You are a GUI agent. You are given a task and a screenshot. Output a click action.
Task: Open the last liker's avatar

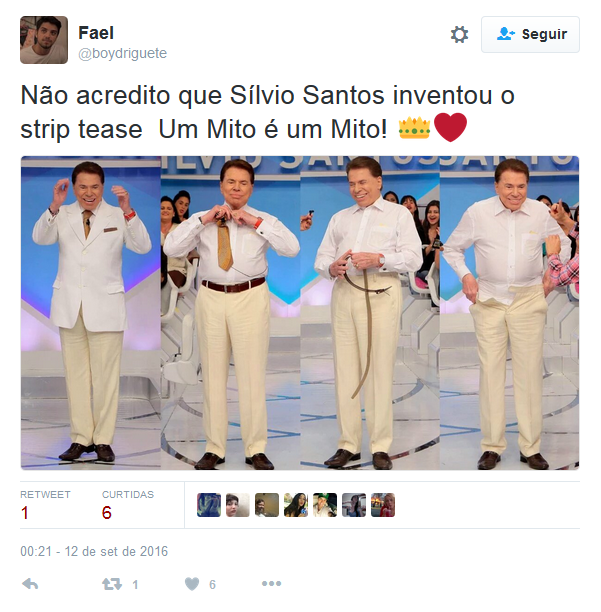coord(383,505)
